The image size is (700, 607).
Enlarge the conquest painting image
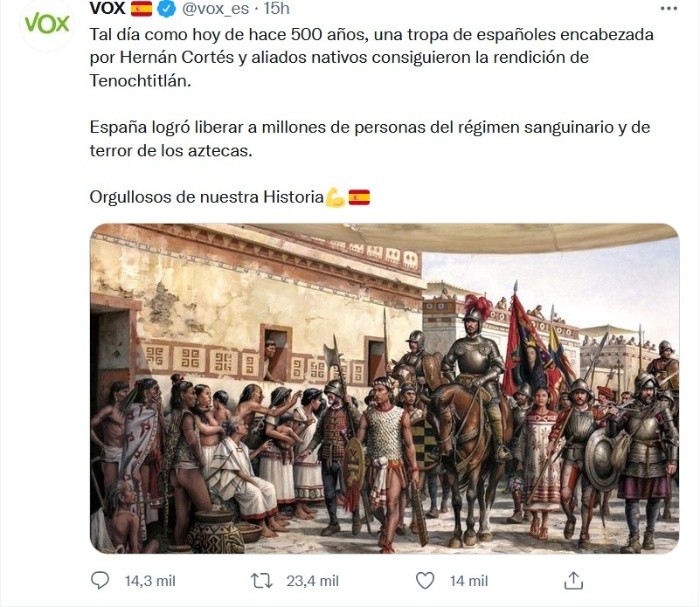pyautogui.click(x=384, y=388)
